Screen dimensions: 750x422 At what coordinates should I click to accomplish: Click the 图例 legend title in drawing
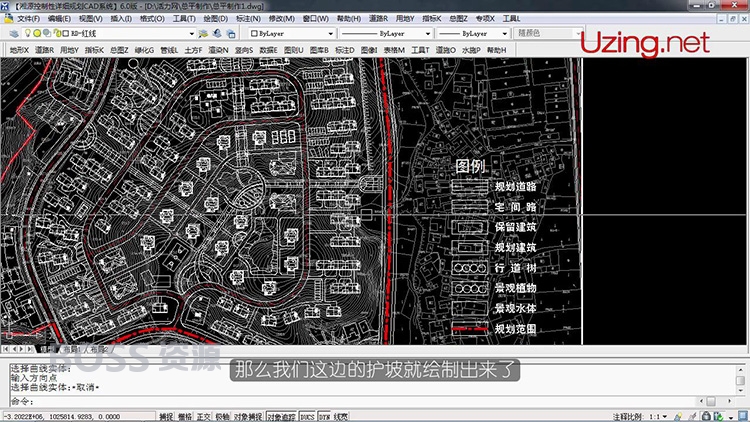coord(470,166)
